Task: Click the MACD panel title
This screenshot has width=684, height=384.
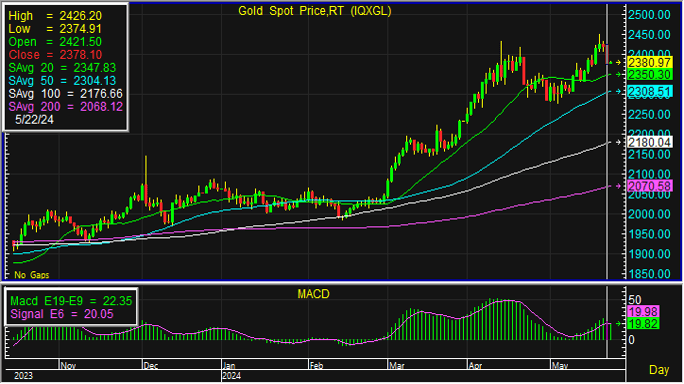Action: coord(313,294)
